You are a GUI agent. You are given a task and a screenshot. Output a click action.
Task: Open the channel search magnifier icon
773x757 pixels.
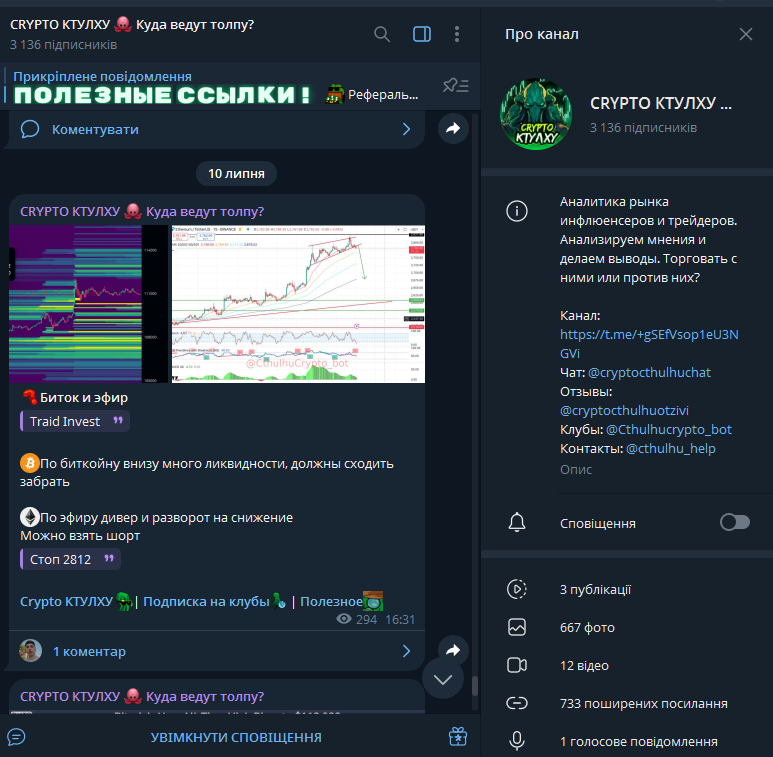(x=382, y=34)
